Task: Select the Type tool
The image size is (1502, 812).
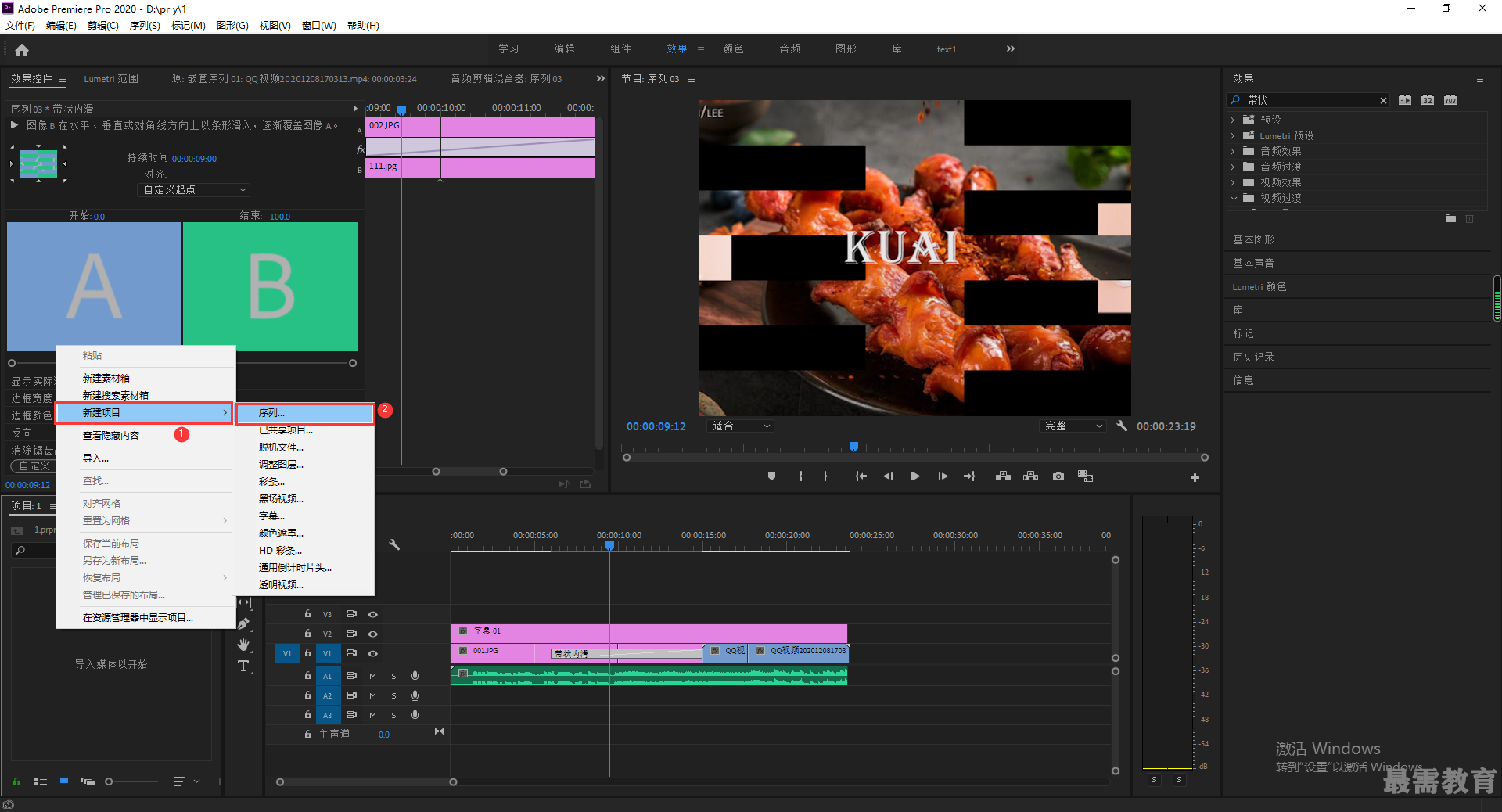Action: click(x=244, y=666)
